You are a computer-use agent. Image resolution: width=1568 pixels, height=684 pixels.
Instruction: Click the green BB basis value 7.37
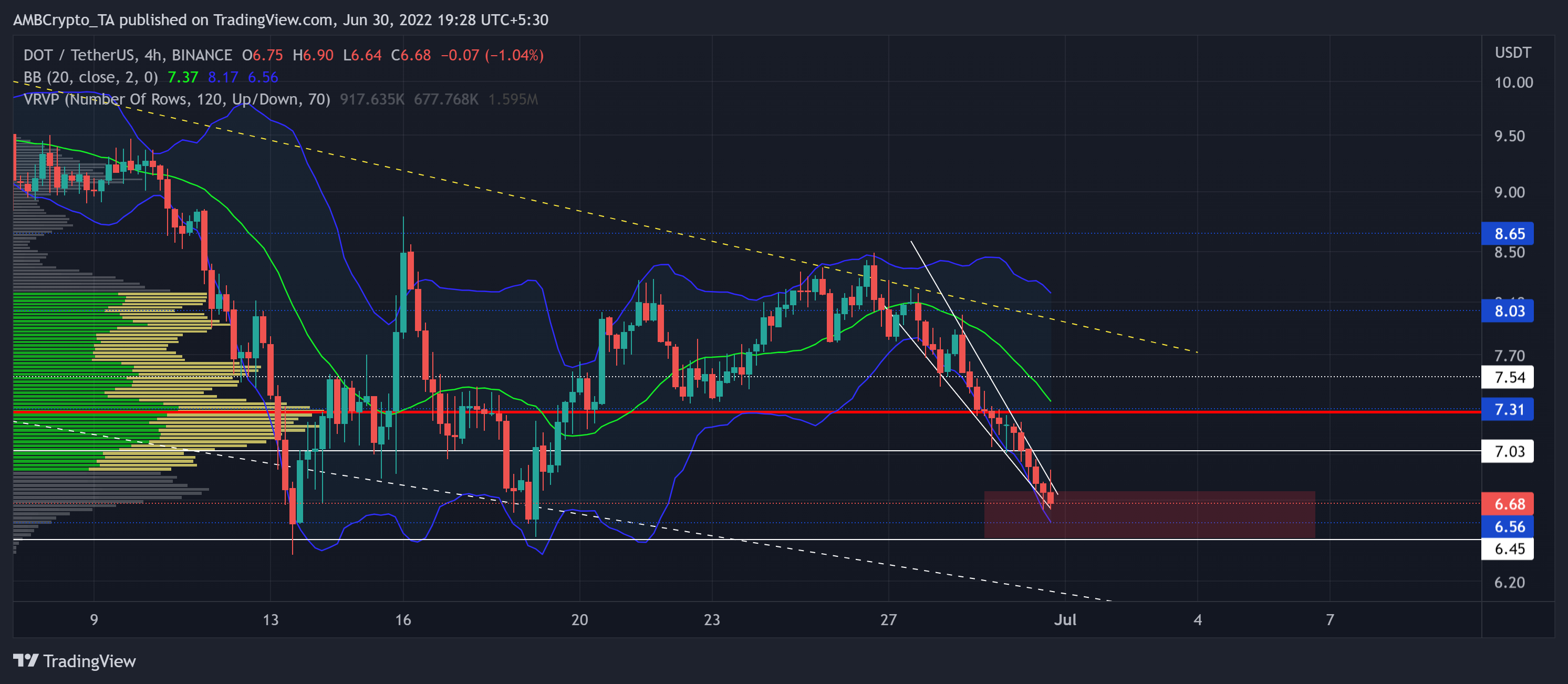coord(183,77)
